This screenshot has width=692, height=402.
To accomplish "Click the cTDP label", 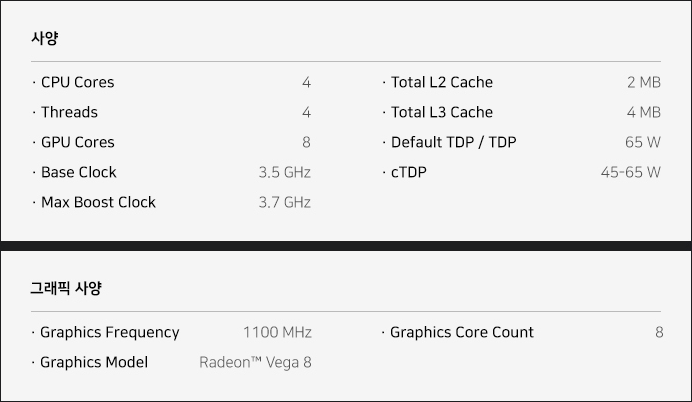I will pos(408,172).
